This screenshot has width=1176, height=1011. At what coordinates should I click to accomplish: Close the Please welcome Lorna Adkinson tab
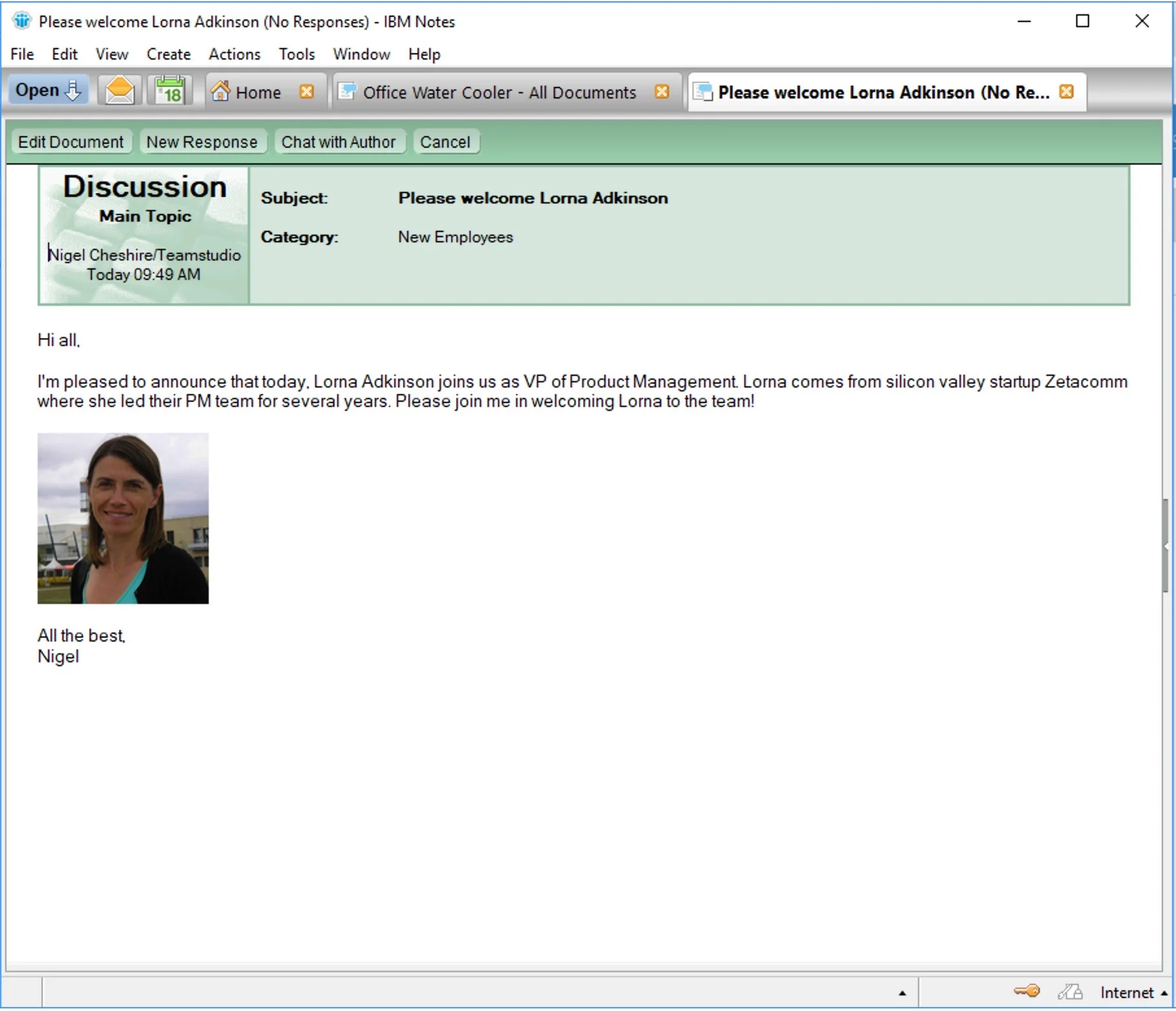pos(1066,91)
